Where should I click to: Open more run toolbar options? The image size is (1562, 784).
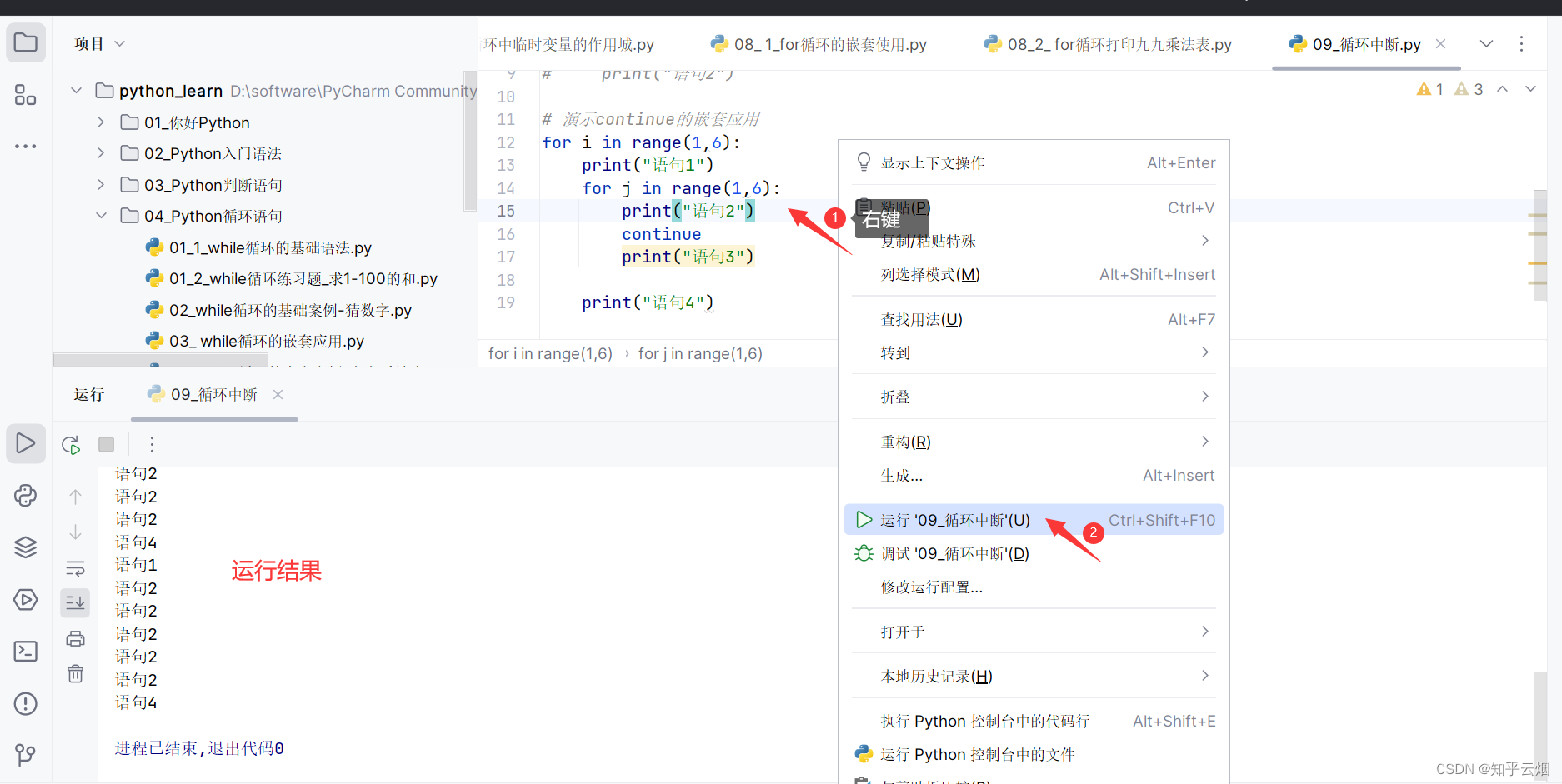tap(152, 445)
